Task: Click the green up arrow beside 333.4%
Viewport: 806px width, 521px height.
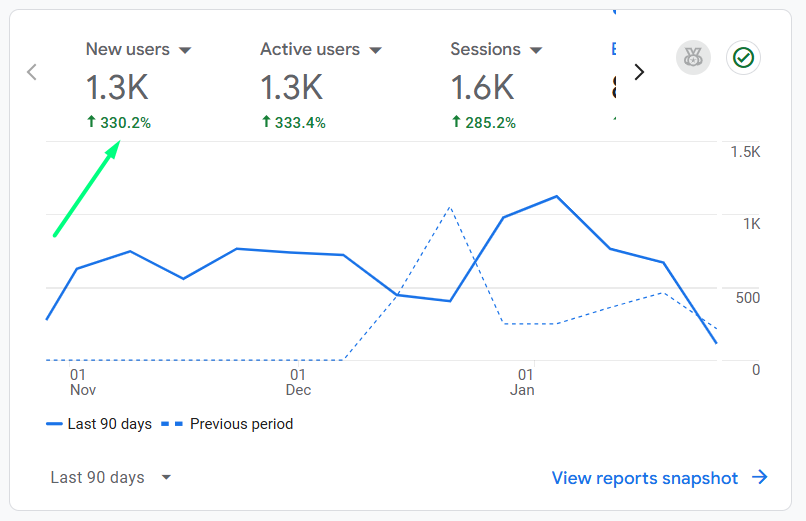Action: [266, 123]
